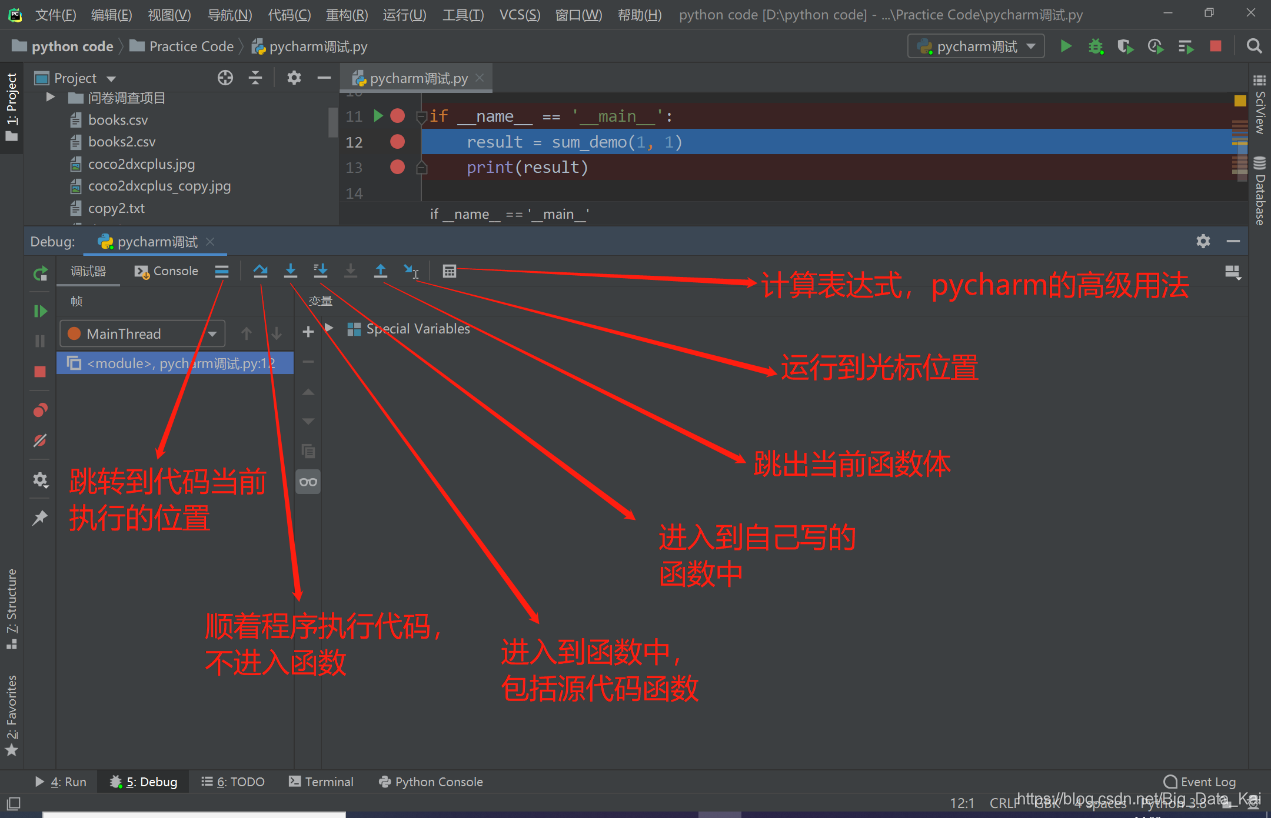
Task: Open View Breakpoints icon
Action: pos(40,410)
